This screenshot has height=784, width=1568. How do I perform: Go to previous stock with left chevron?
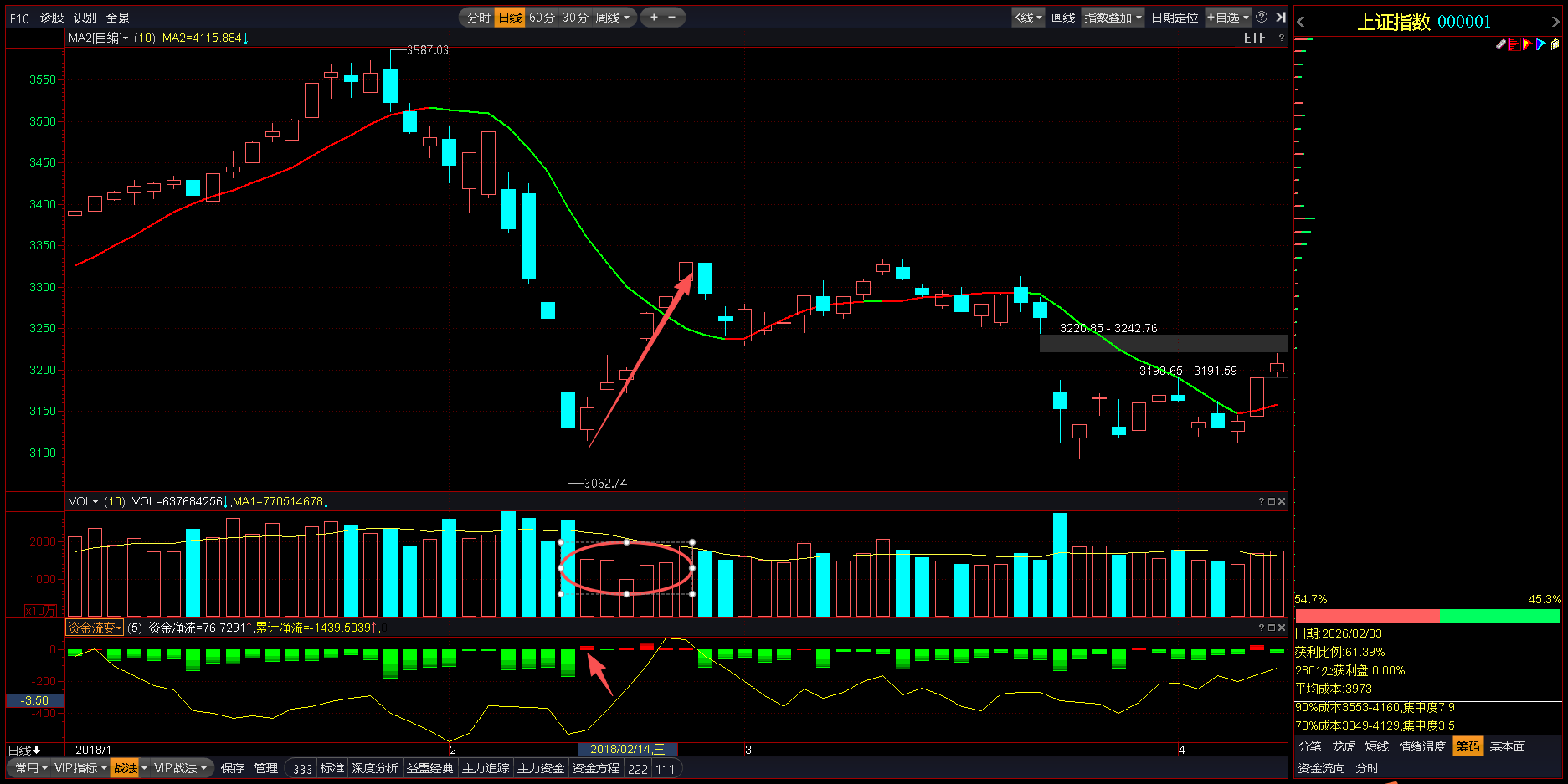[x=1301, y=22]
